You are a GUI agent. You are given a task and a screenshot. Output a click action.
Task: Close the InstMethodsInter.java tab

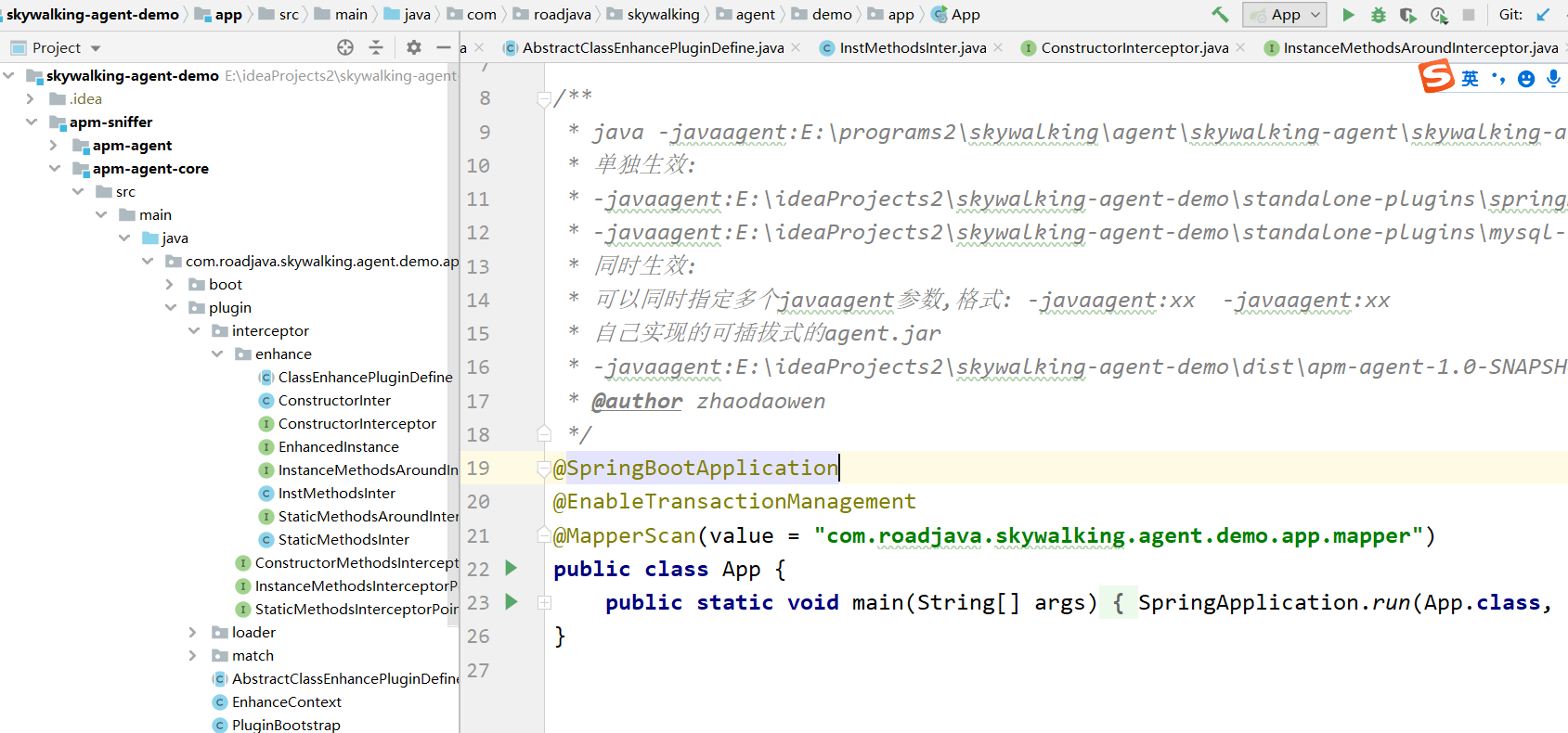click(x=998, y=47)
